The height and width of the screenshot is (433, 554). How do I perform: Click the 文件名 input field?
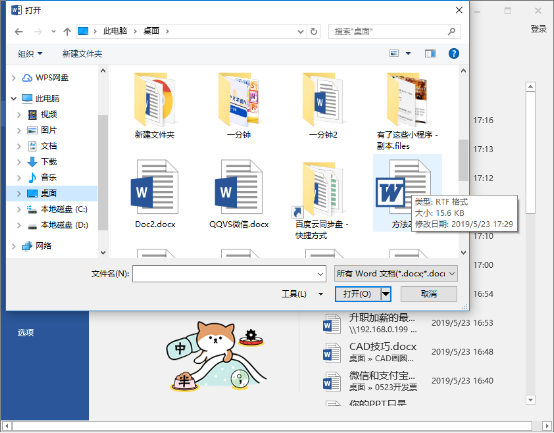(x=229, y=274)
